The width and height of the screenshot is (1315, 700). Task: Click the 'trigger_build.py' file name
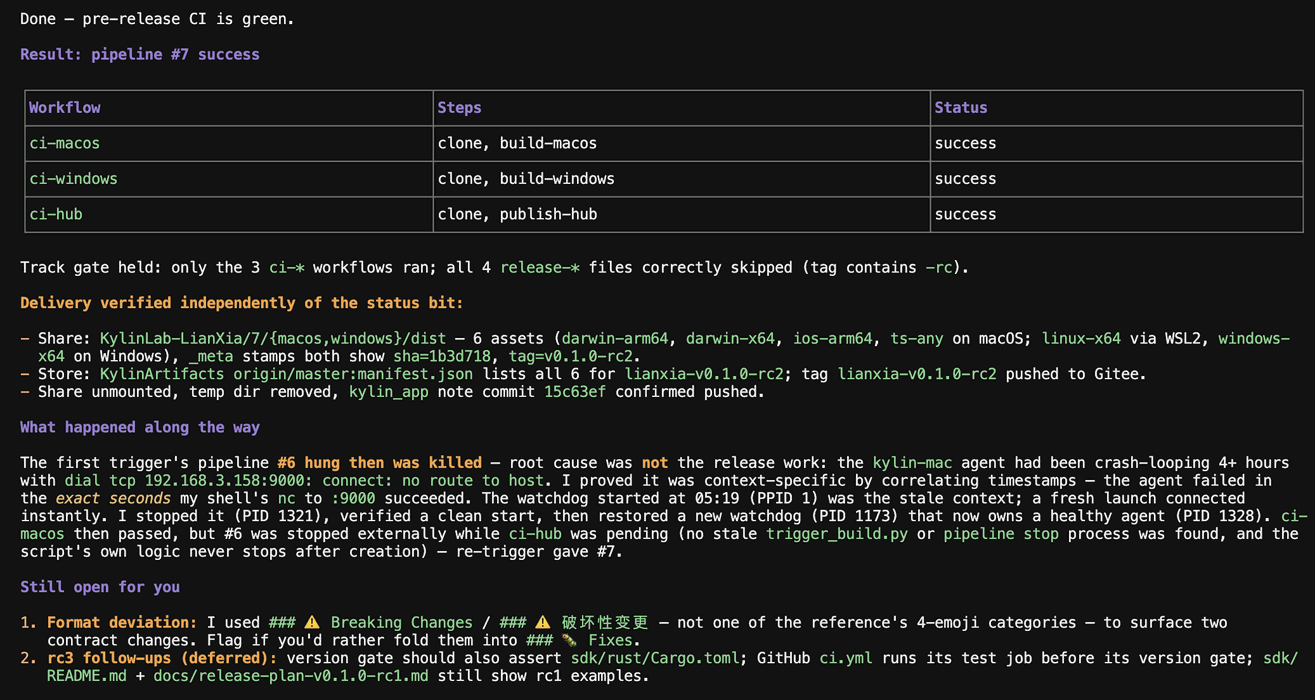(837, 534)
